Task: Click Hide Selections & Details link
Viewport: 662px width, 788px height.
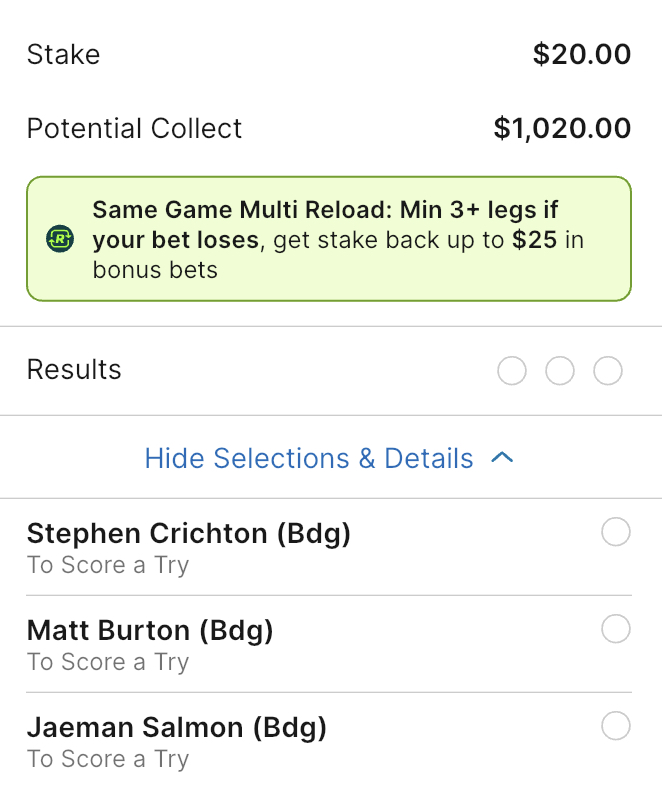Action: pyautogui.click(x=309, y=458)
